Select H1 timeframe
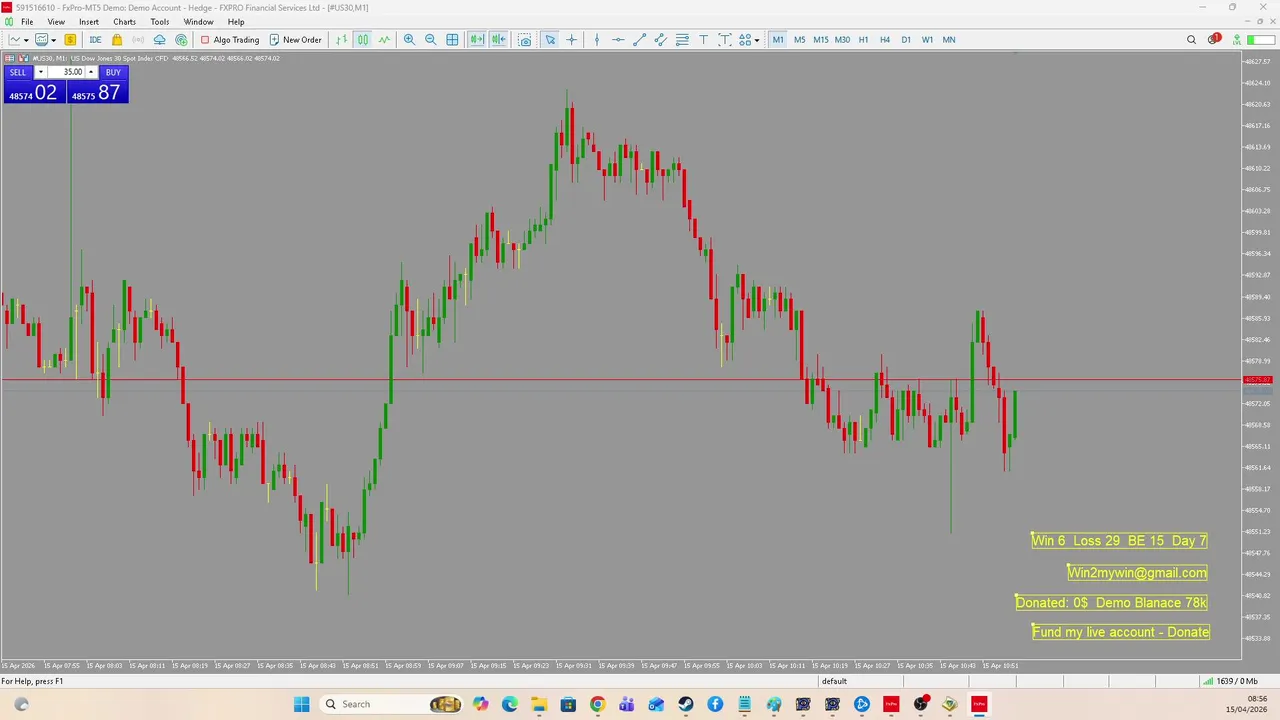 click(863, 40)
